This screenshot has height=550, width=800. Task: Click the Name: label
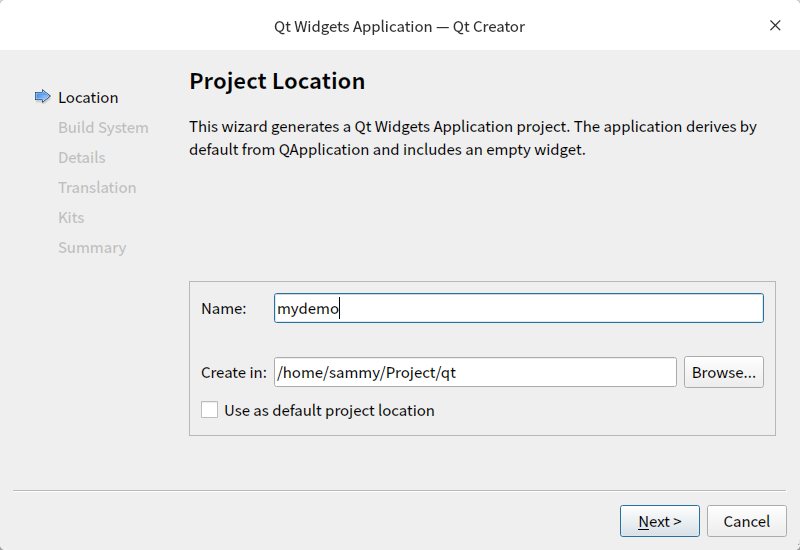[224, 309]
